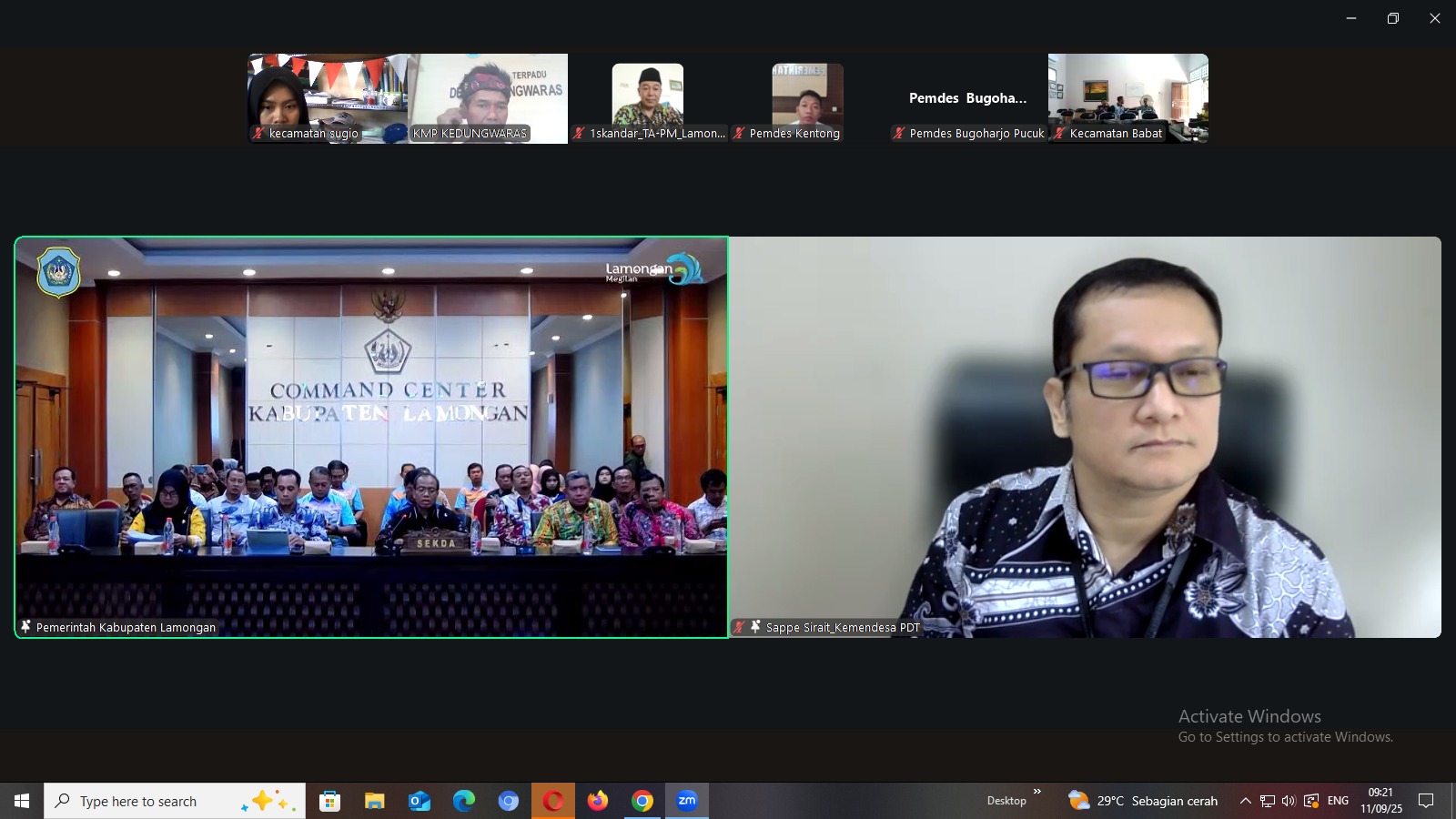Show hidden system tray icons
This screenshot has width=1456, height=819.
(x=1245, y=801)
